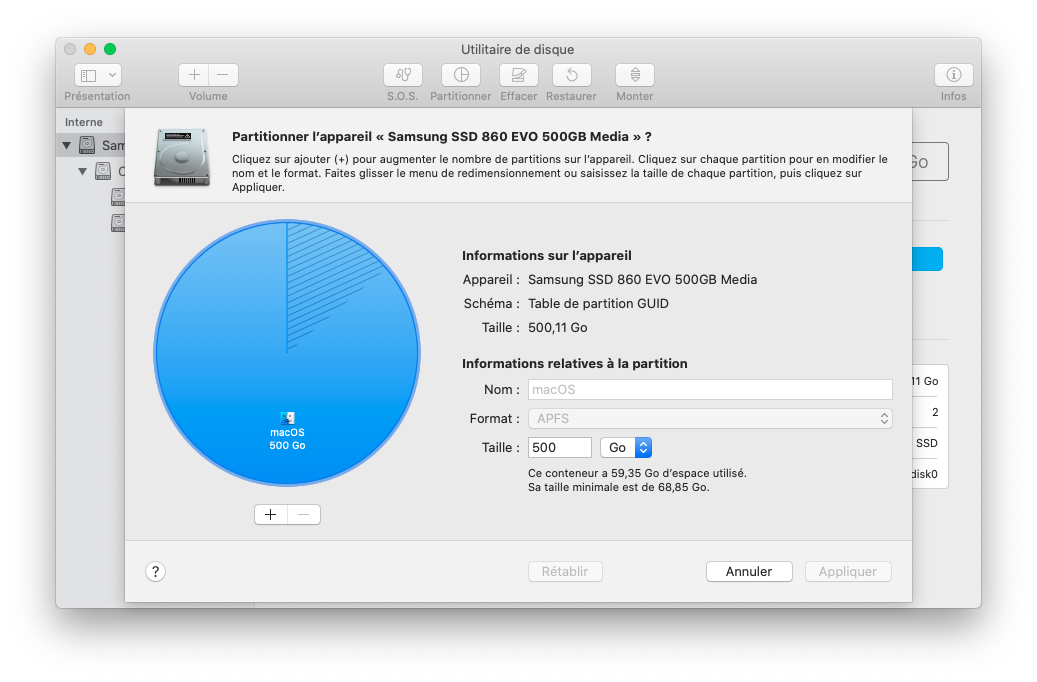Viewport: 1037px width, 682px height.
Task: Click the "500,11 Go" size value
Action: click(x=558, y=327)
